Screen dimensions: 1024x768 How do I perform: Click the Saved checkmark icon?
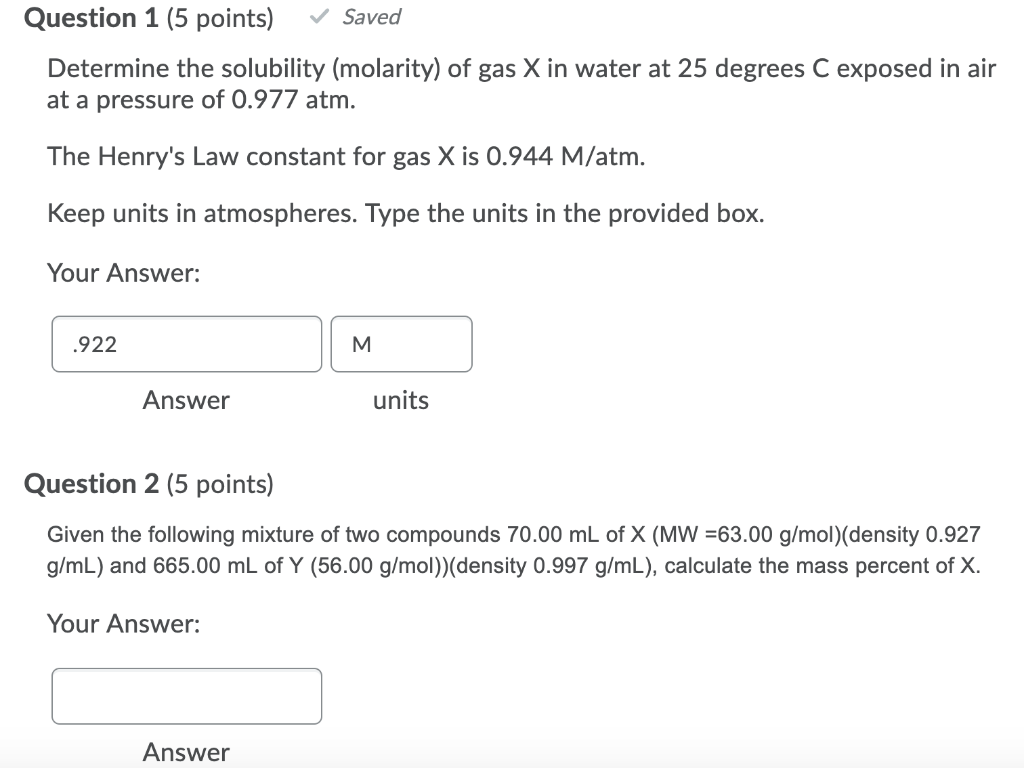pyautogui.click(x=318, y=16)
